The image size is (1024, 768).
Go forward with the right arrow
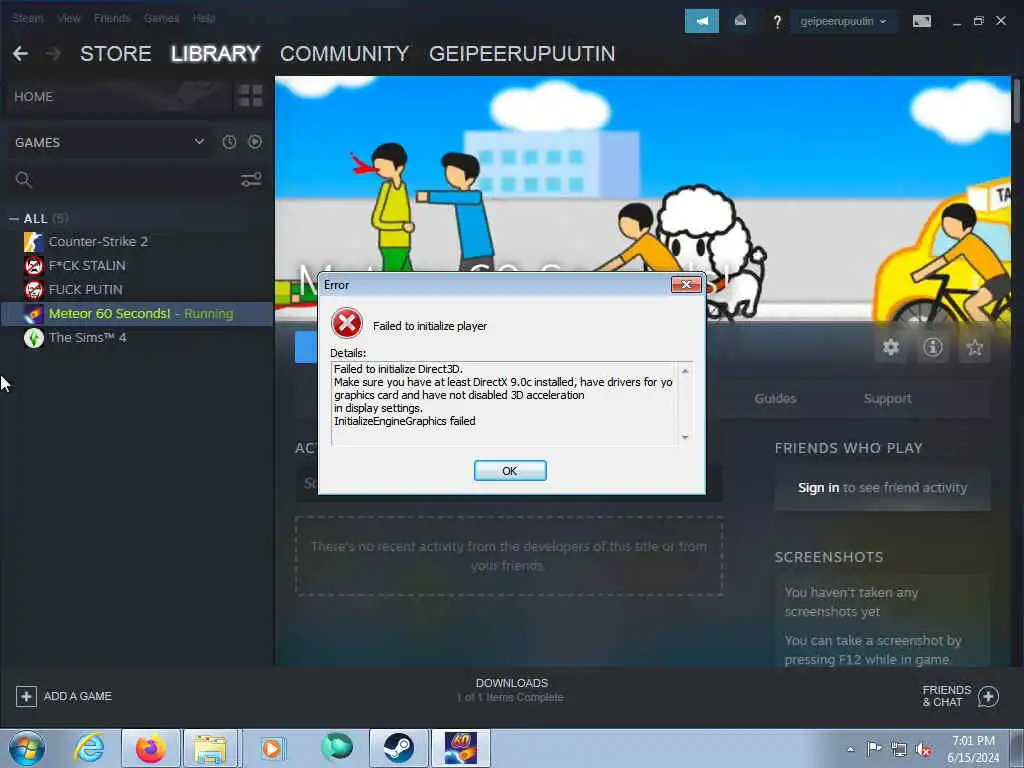point(53,54)
